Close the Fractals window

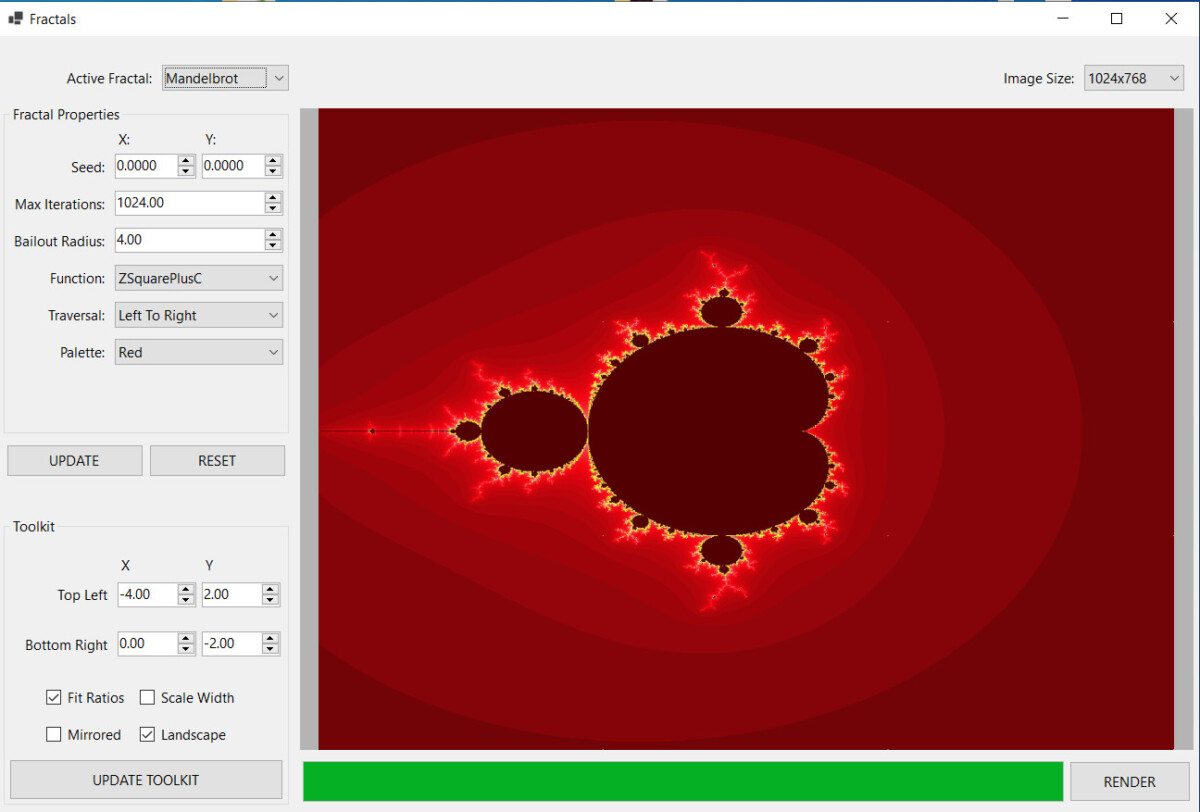click(1171, 18)
